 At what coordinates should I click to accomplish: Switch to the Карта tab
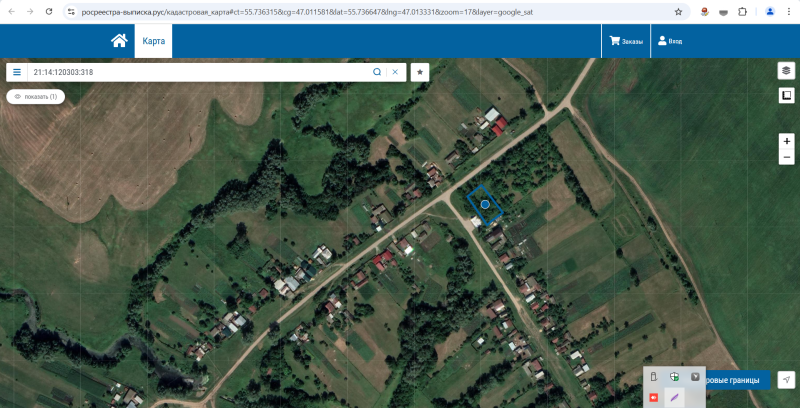click(154, 41)
